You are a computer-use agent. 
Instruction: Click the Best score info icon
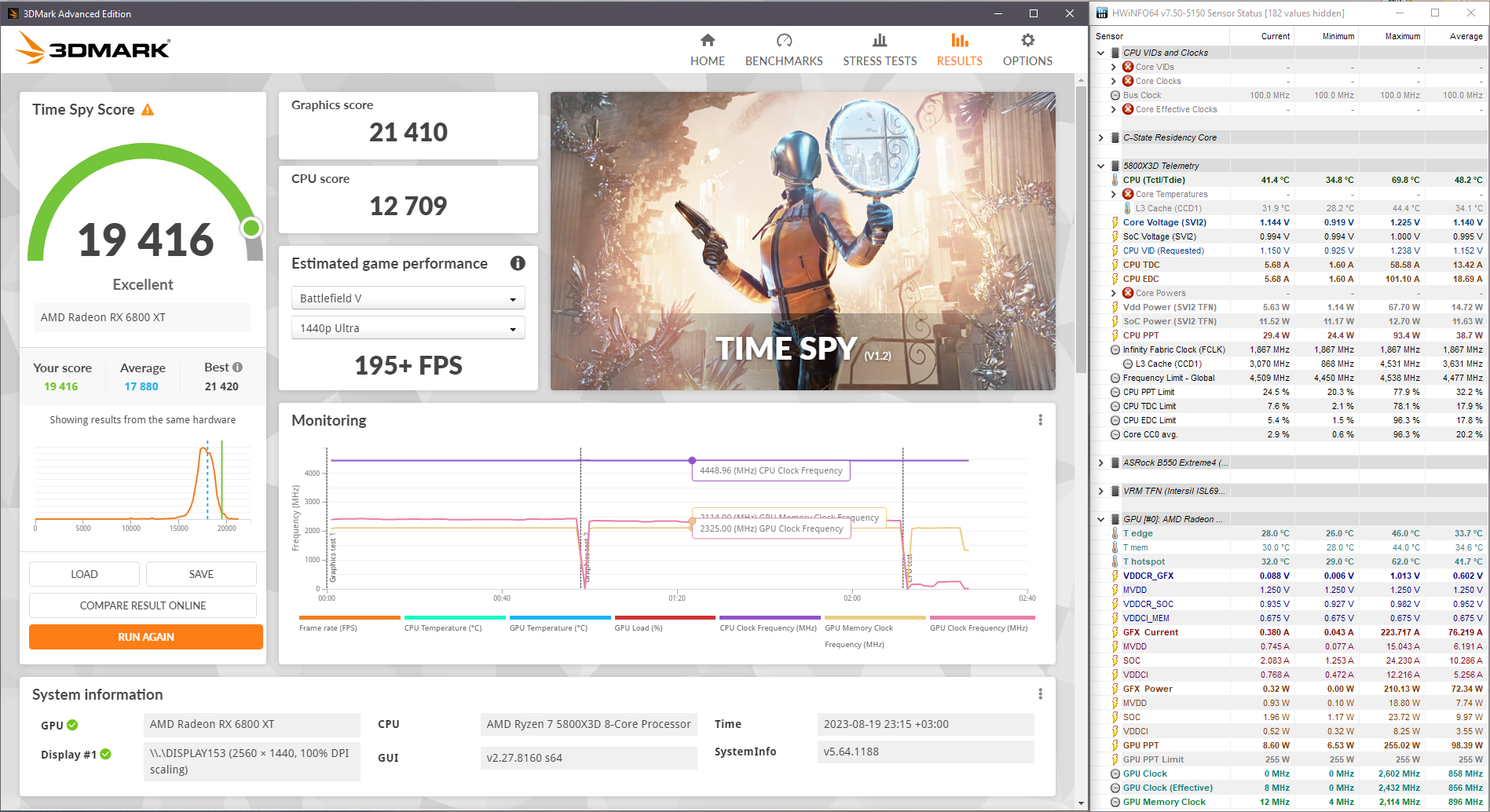pos(237,368)
